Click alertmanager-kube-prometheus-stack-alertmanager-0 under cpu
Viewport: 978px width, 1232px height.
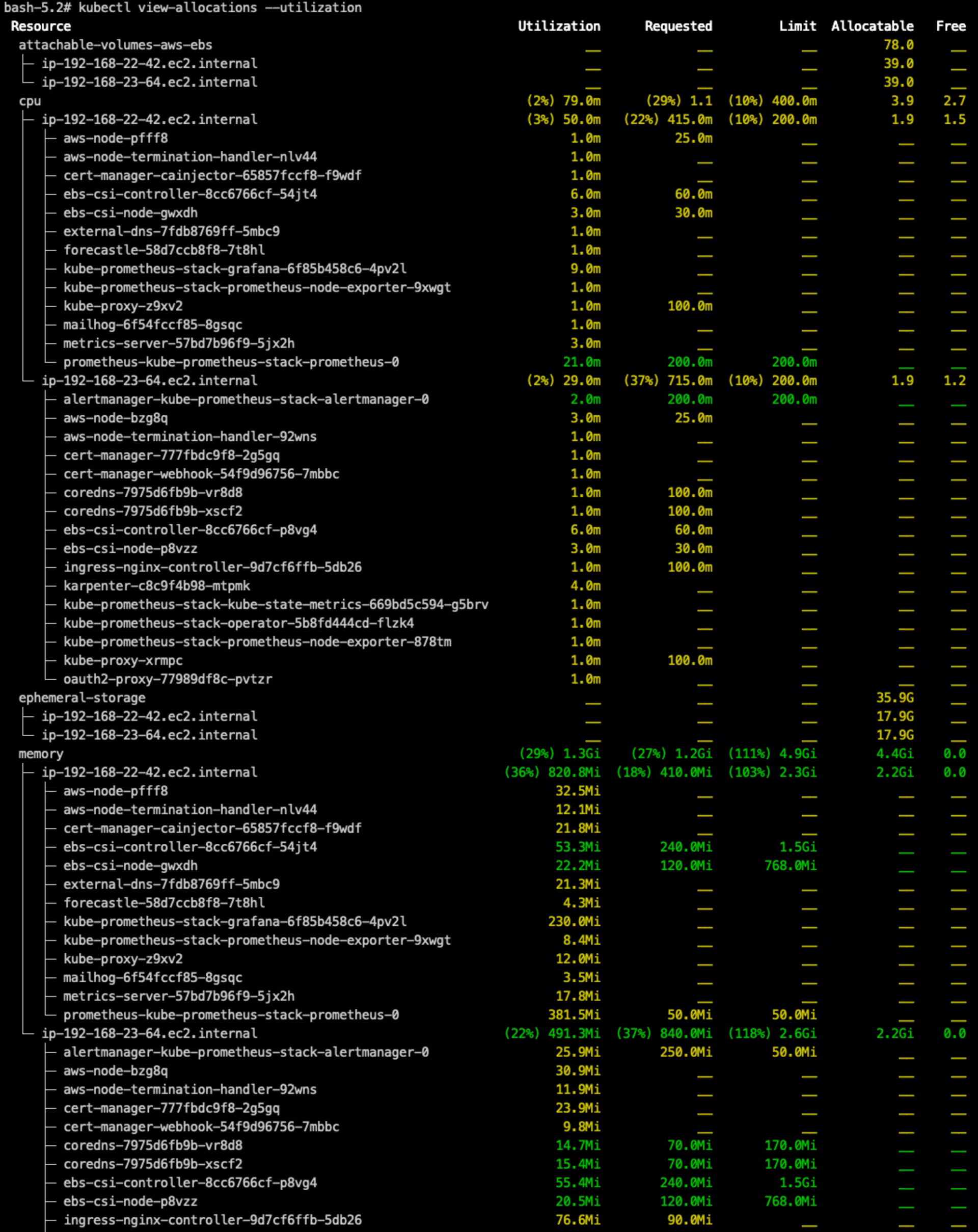[246, 399]
